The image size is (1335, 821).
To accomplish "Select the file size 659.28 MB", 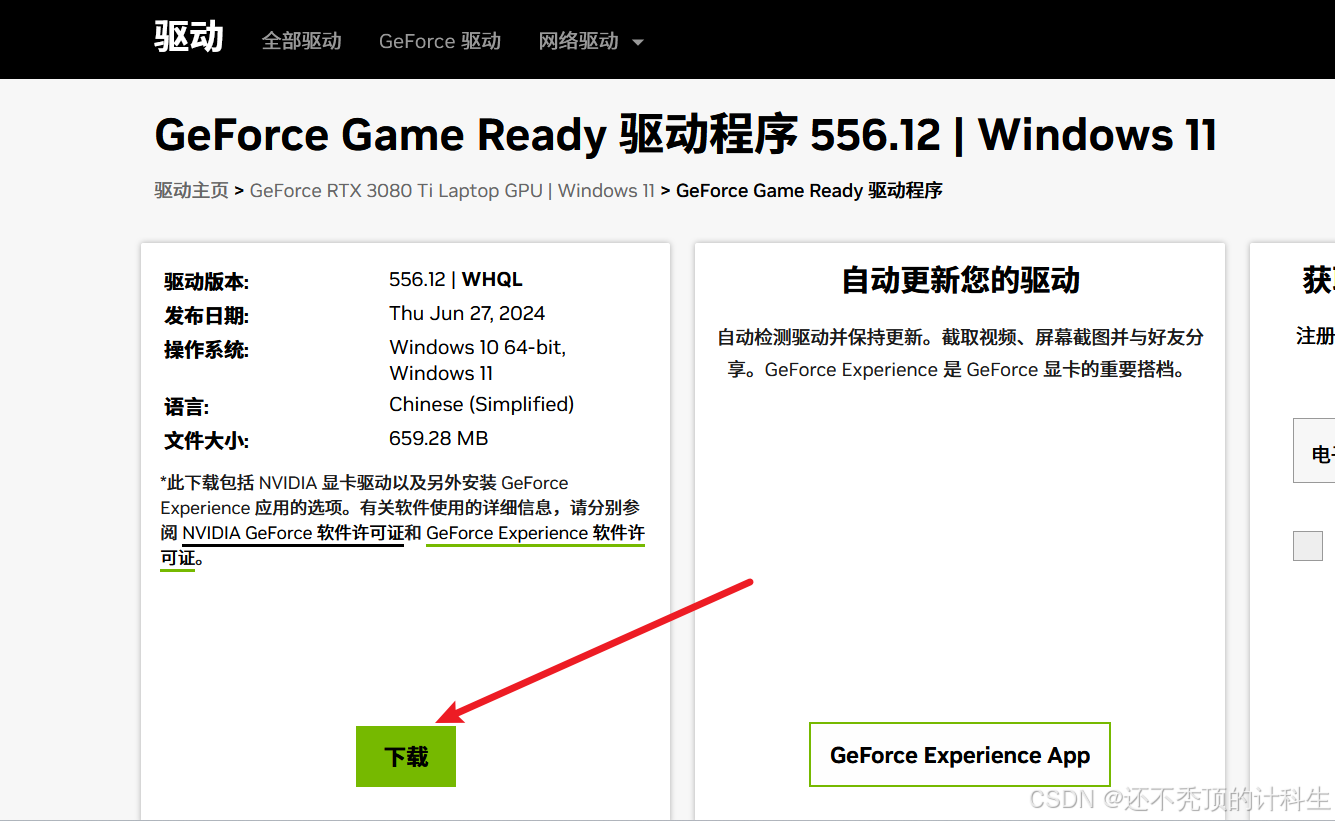I will 438,438.
